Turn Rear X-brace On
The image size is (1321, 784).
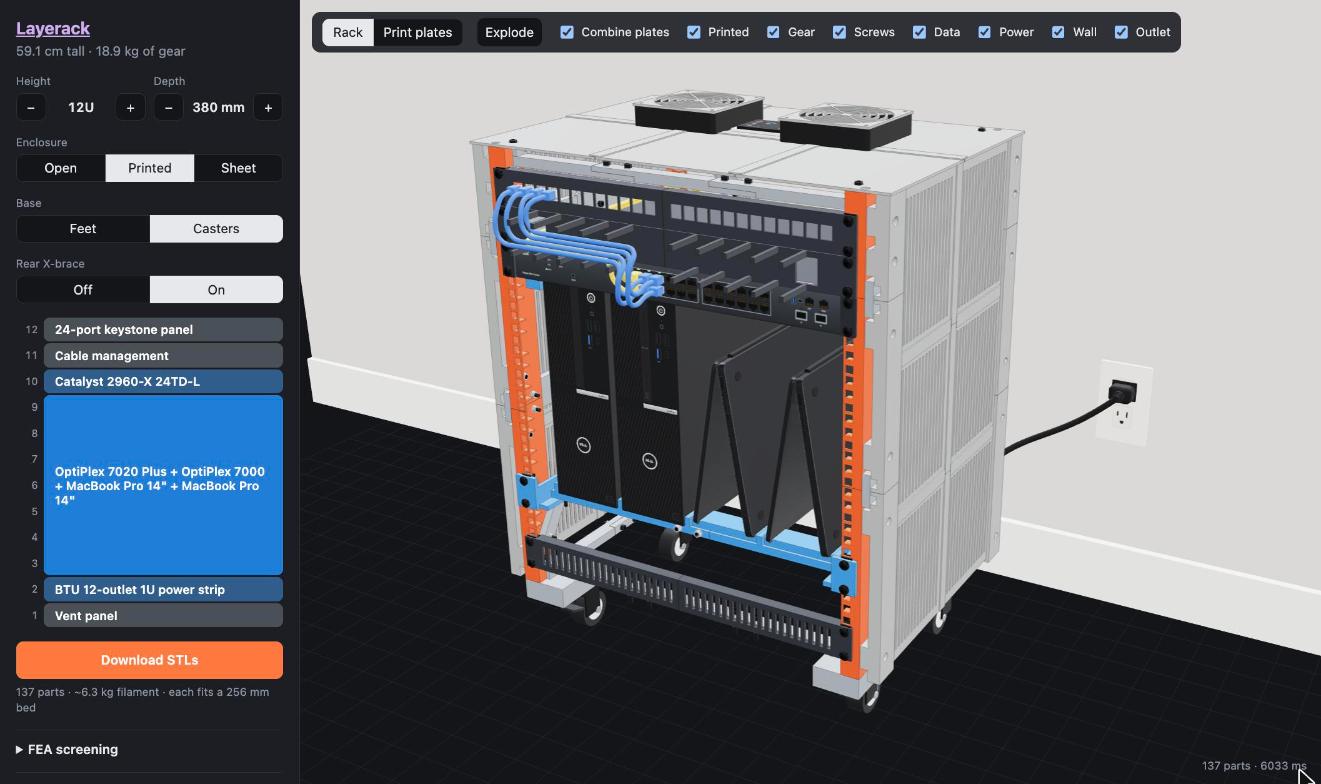tap(216, 290)
